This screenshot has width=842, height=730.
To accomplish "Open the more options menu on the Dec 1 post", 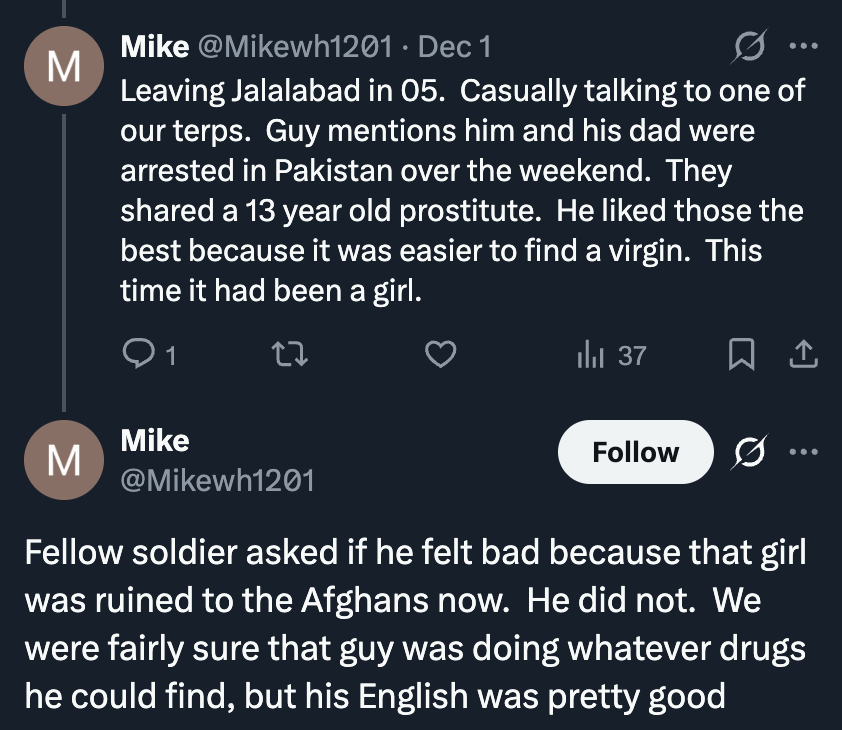I will [803, 47].
